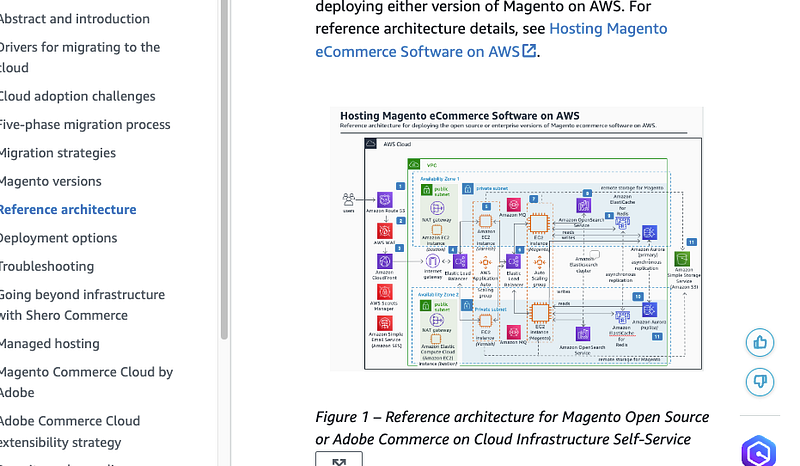Select Managed hosting in sidebar
This screenshot has height=466, width=800.
tap(49, 344)
